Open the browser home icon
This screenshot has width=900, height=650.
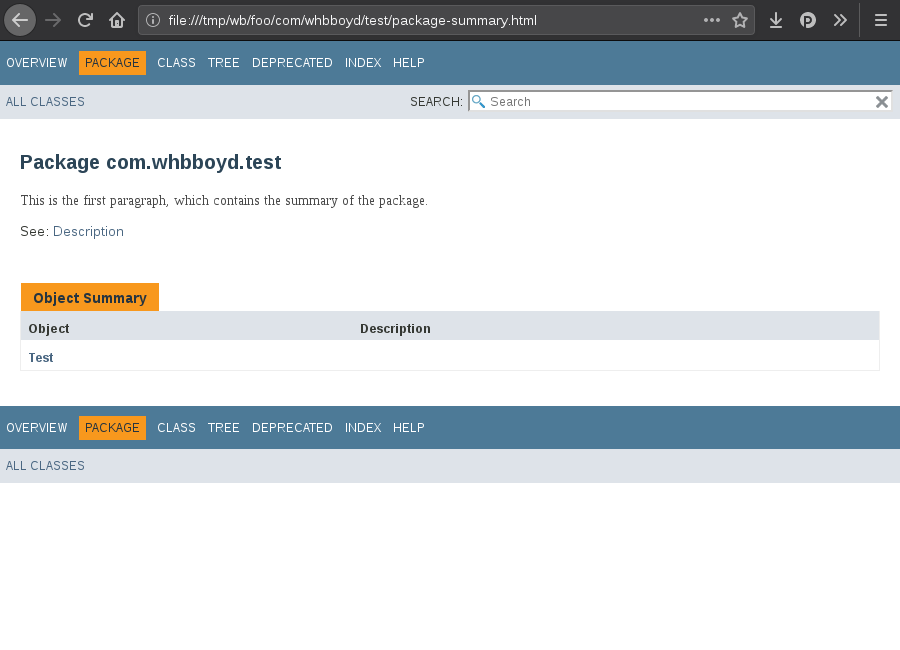(x=117, y=21)
